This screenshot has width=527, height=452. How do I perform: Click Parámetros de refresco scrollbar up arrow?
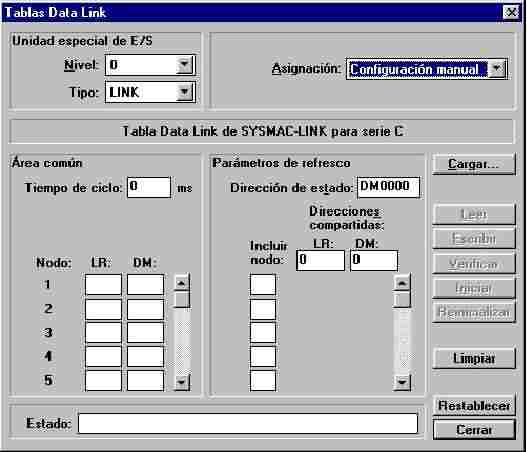pos(402,283)
